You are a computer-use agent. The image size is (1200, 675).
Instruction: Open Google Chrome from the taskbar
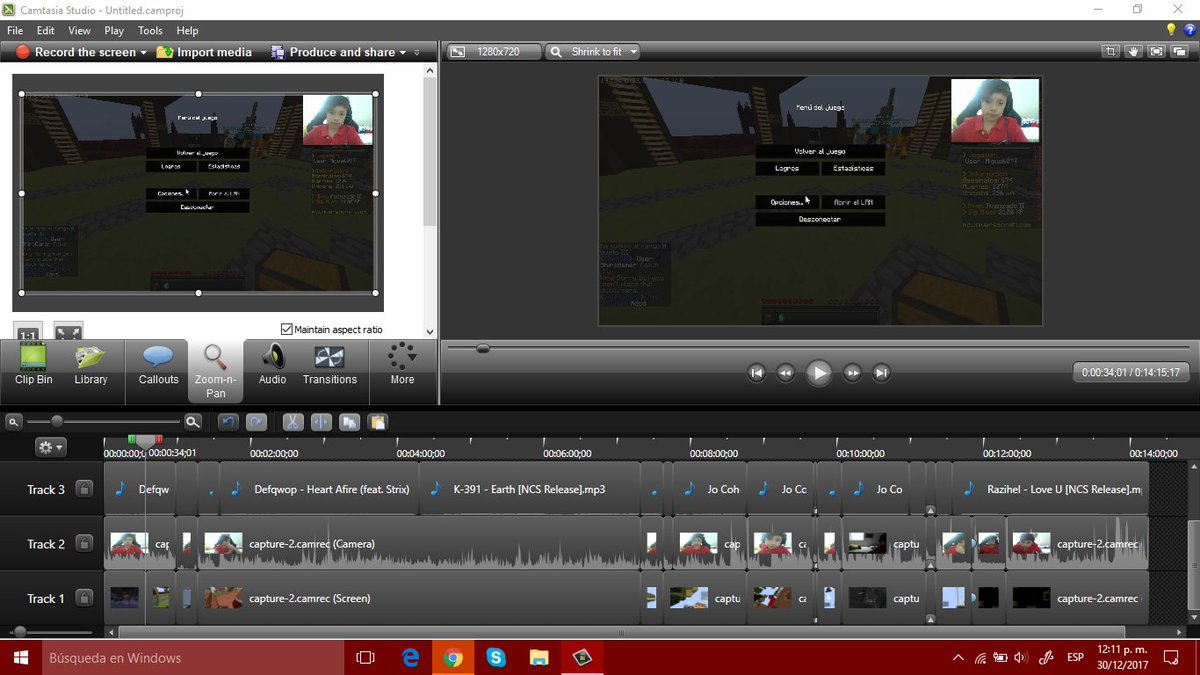pyautogui.click(x=453, y=657)
